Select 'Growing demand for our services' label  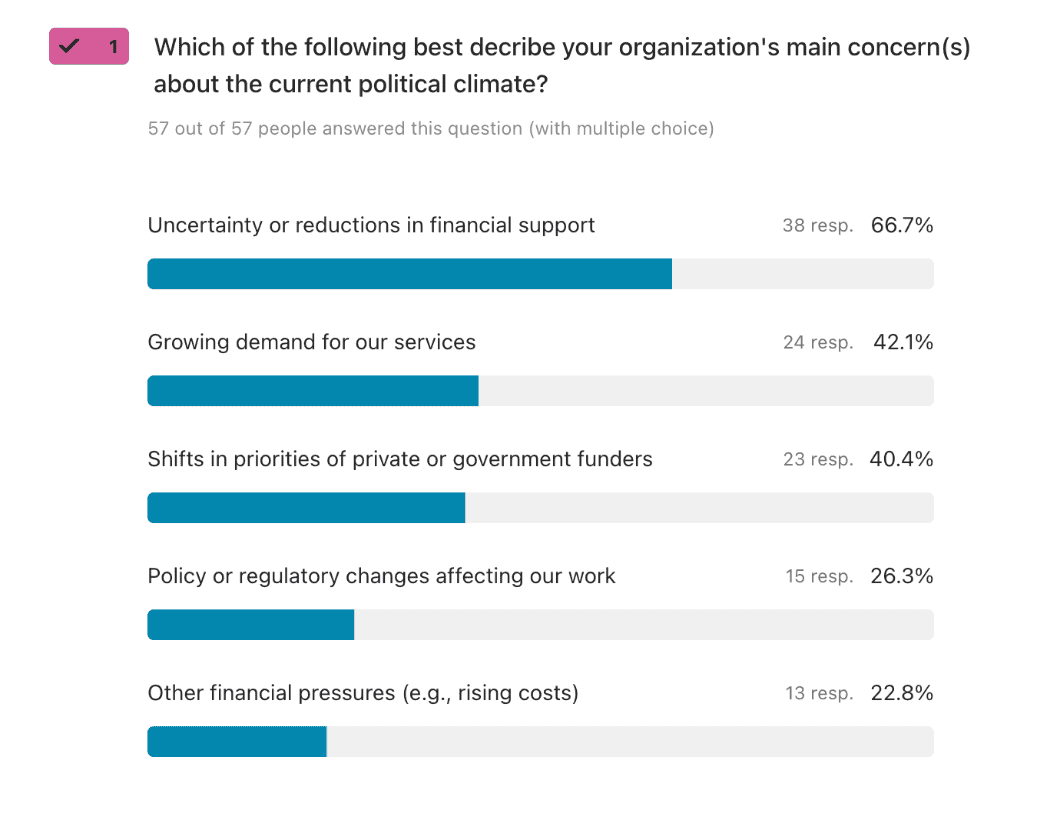tap(311, 342)
